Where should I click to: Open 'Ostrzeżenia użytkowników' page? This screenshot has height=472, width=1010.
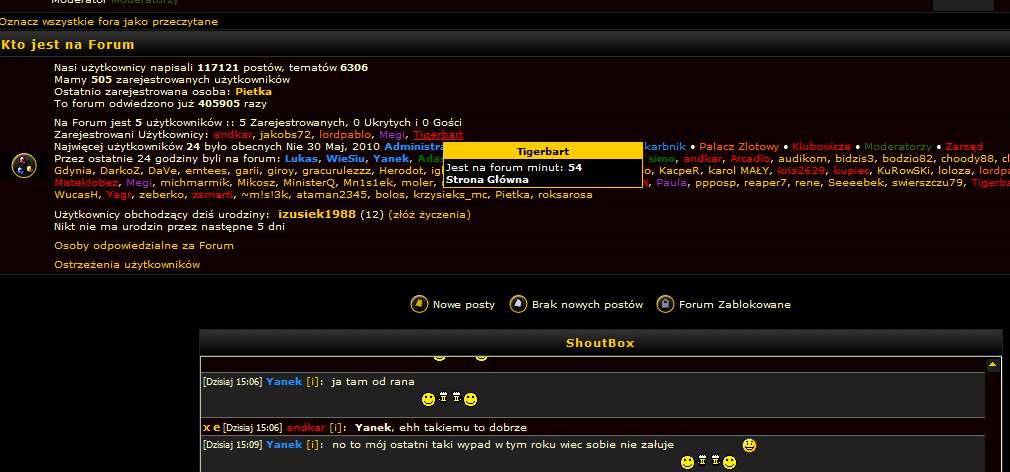(127, 265)
